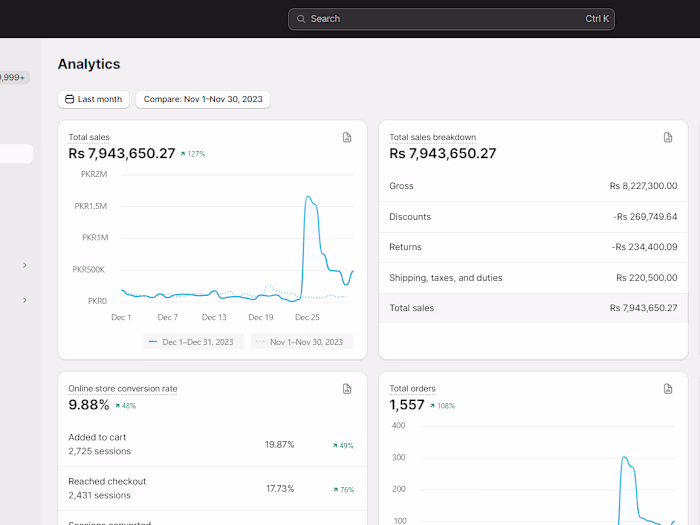The width and height of the screenshot is (700, 525).
Task: Click the 108% total orders increase indicator
Action: click(442, 406)
